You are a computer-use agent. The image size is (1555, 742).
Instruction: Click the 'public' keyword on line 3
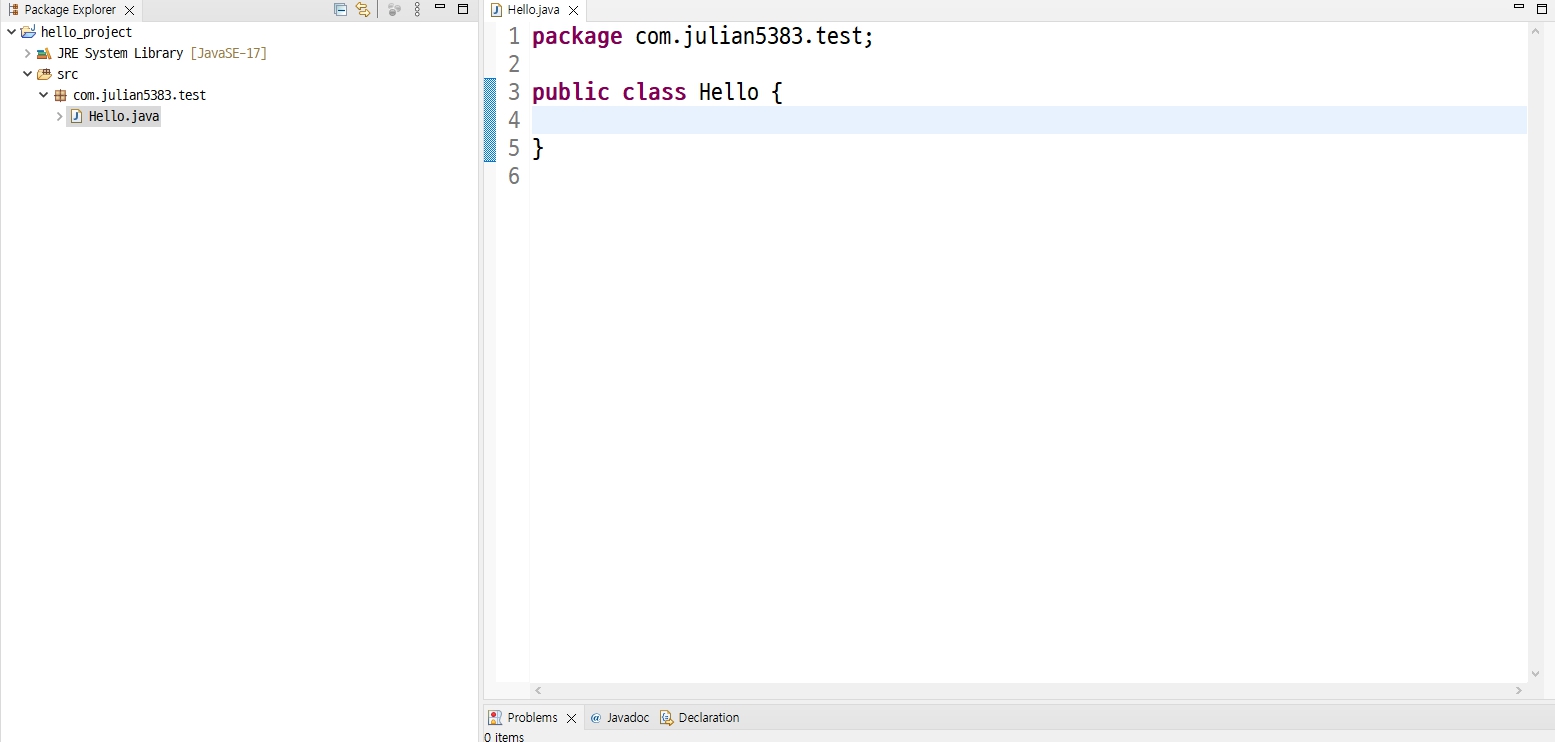tap(571, 93)
